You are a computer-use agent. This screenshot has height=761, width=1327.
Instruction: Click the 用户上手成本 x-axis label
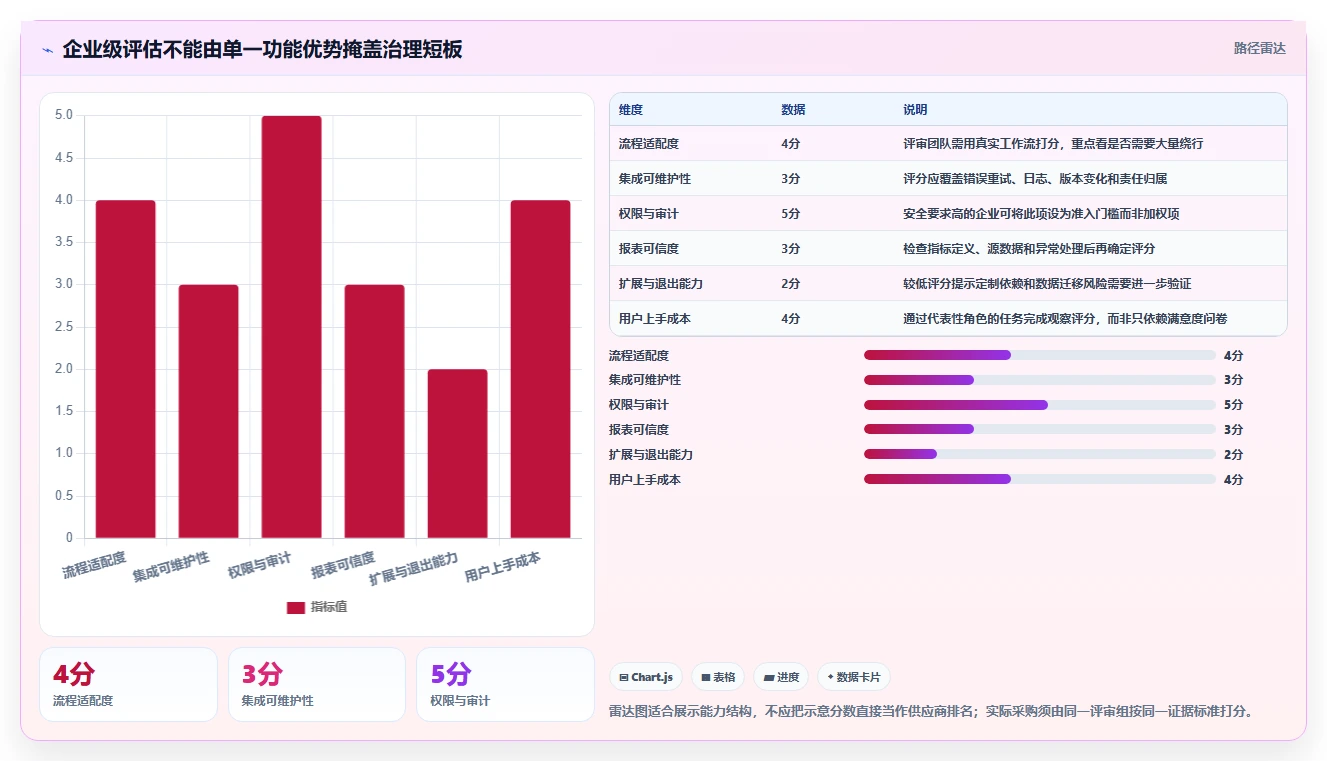pos(503,567)
